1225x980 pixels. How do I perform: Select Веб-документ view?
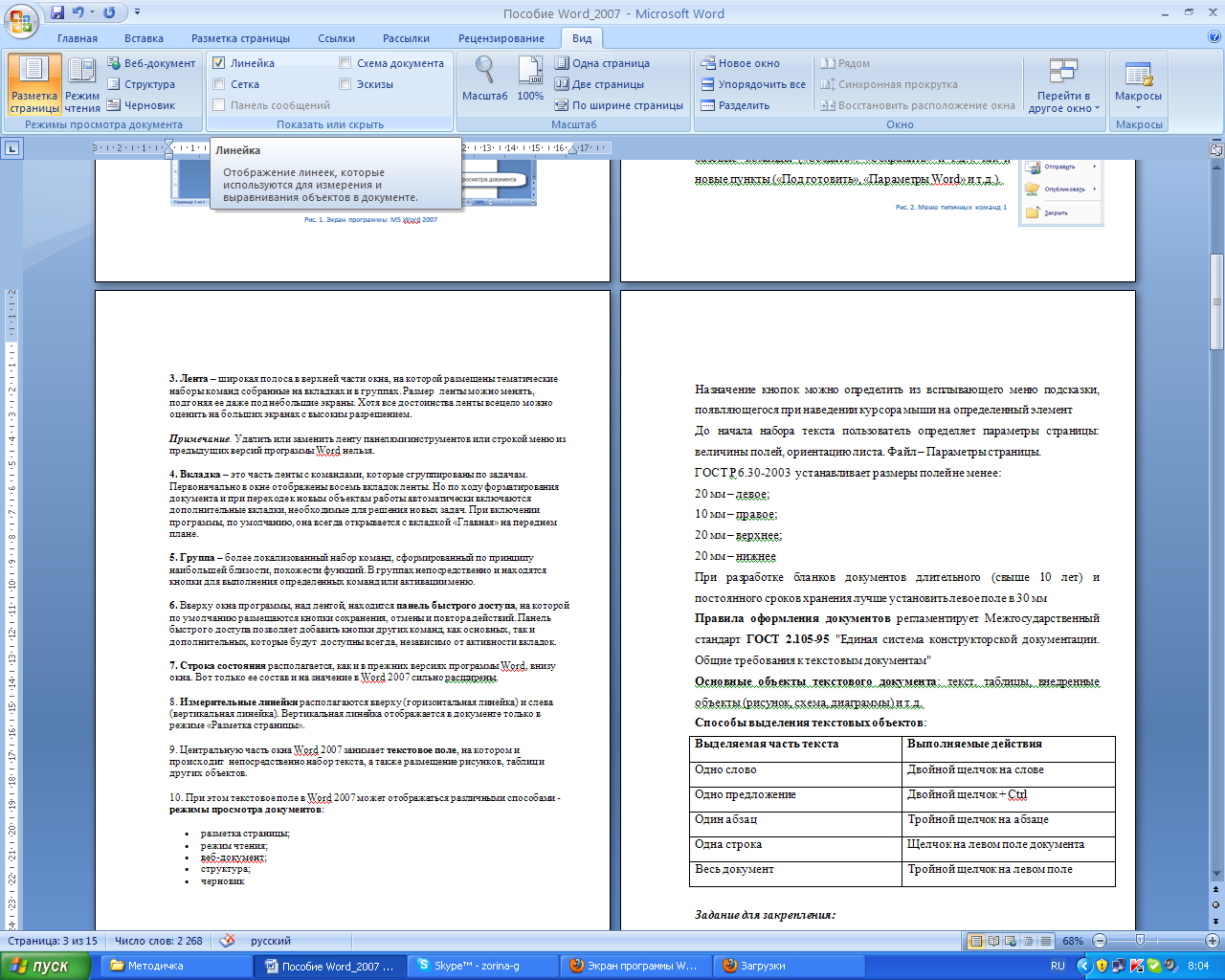pos(150,63)
